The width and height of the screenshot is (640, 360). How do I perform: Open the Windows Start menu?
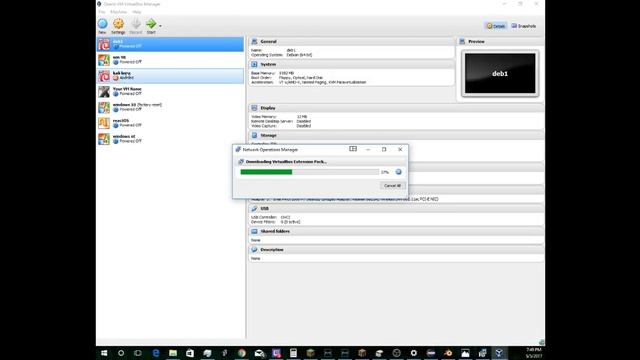104,353
